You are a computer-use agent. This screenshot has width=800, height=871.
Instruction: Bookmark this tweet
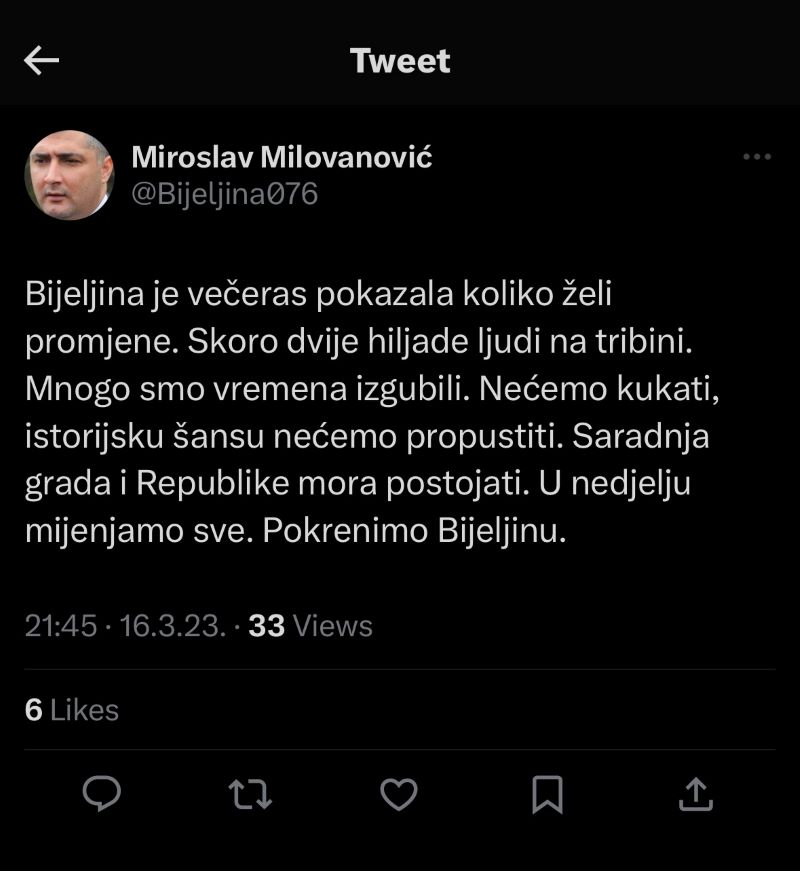(x=547, y=795)
